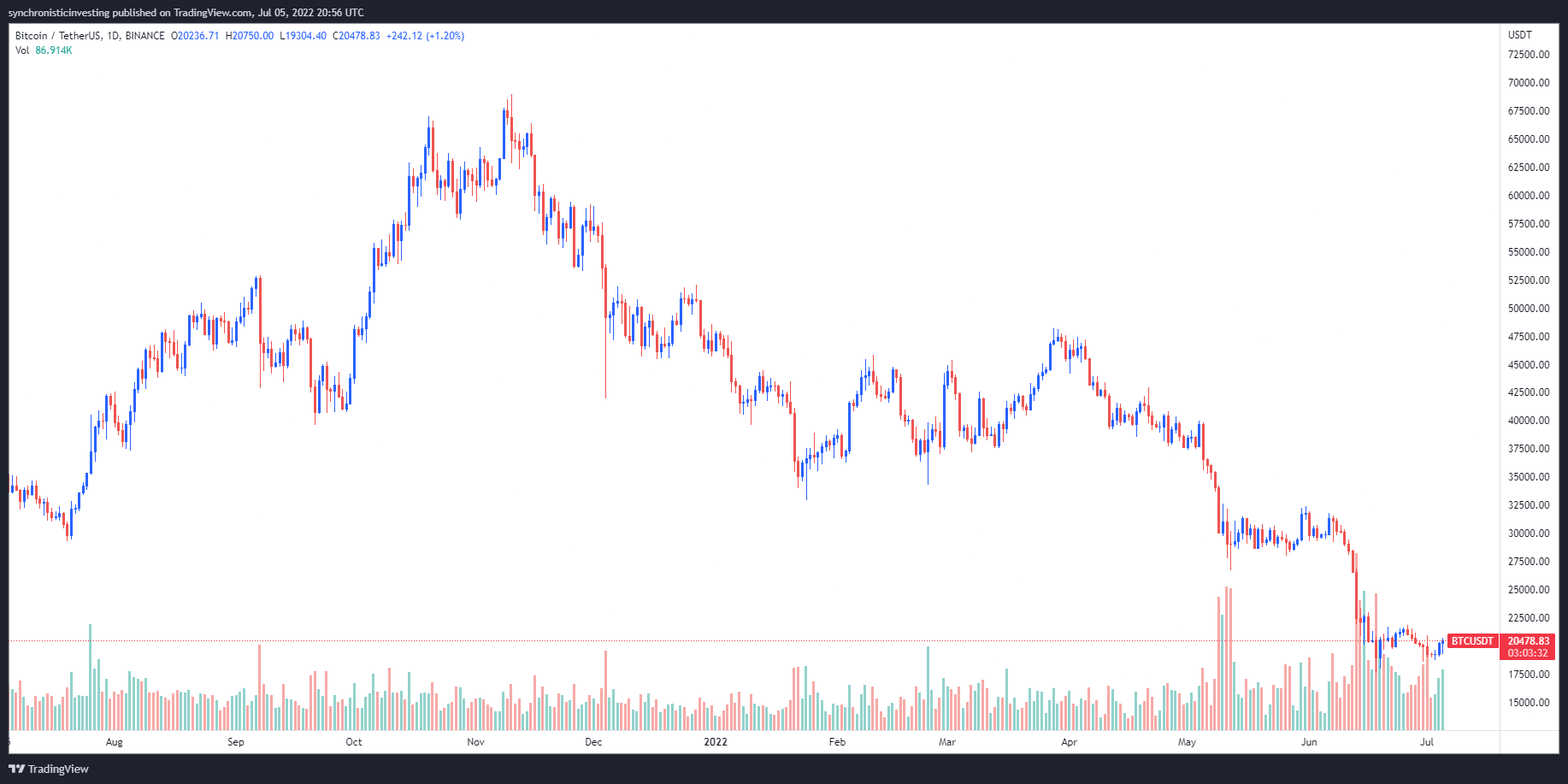Viewport: 1568px width, 784px height.
Task: Click the 50000.00 price axis label
Action: pyautogui.click(x=1529, y=309)
